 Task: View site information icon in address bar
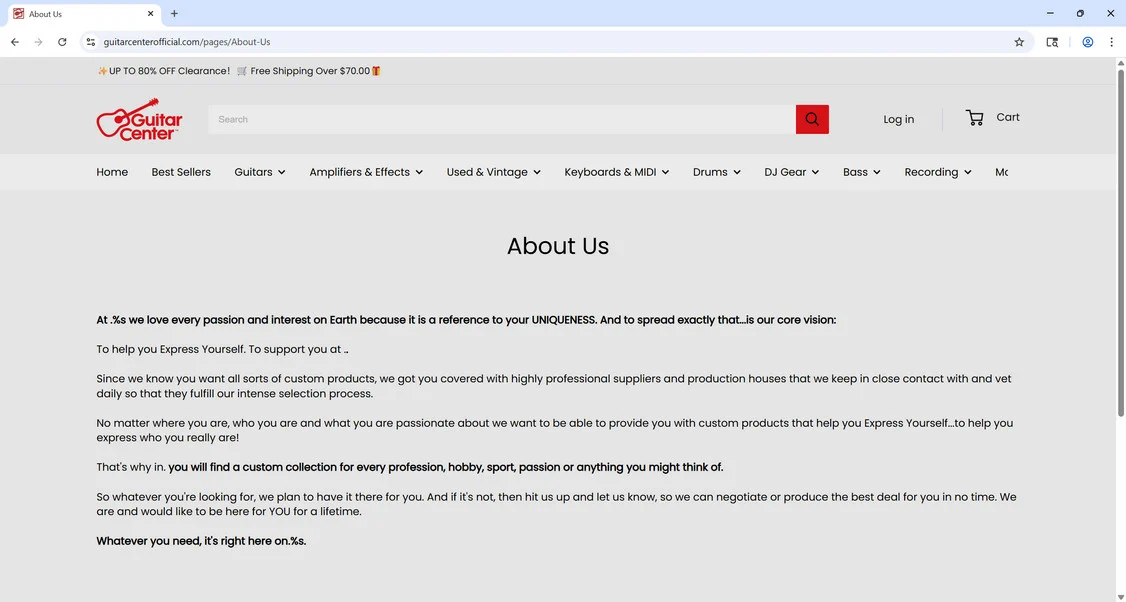tap(90, 42)
